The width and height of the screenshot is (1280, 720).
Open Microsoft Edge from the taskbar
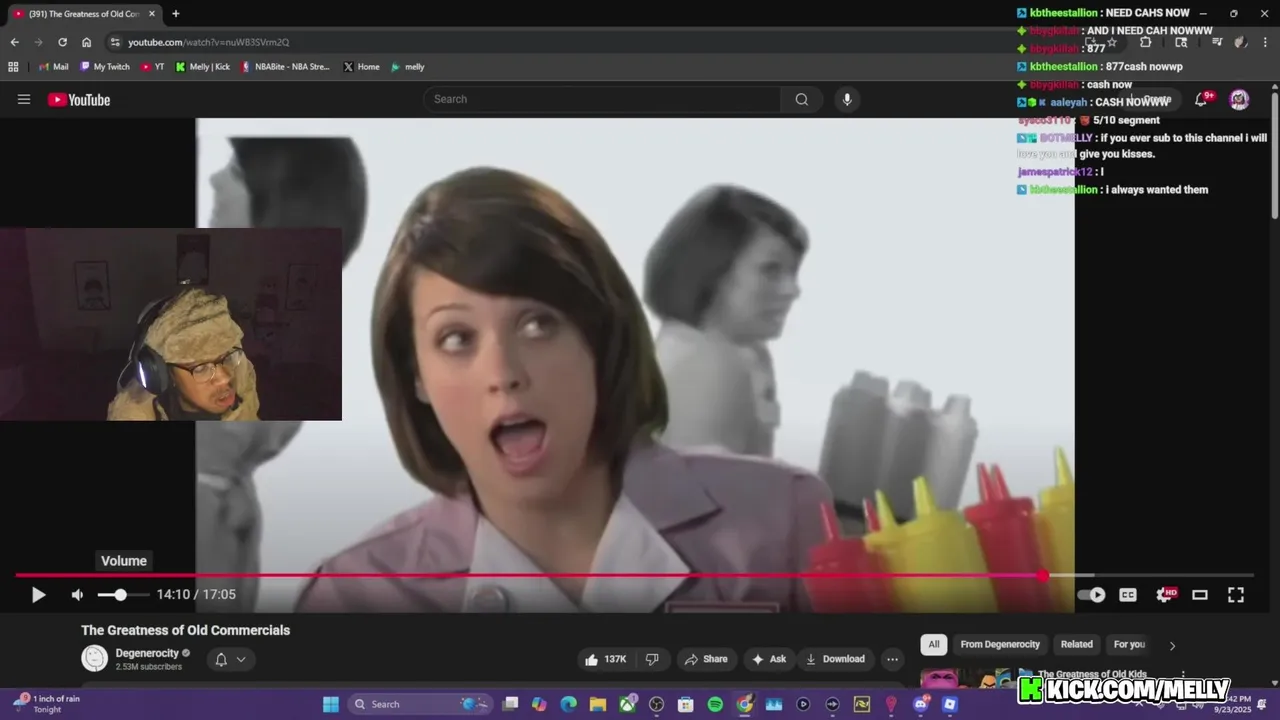[568, 704]
